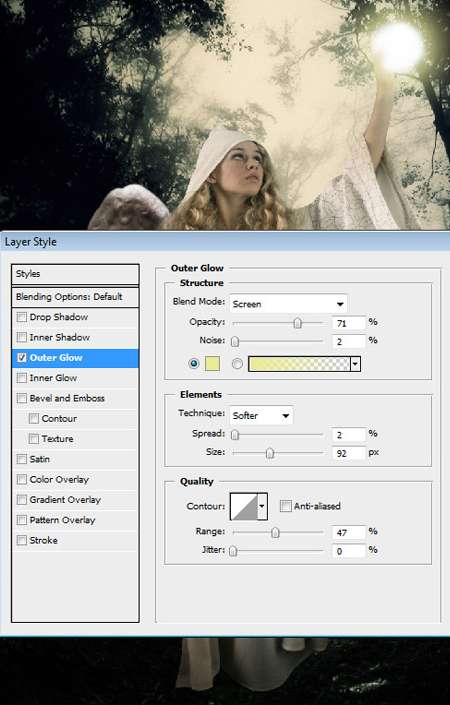Click the Range percentage input field

point(349,532)
